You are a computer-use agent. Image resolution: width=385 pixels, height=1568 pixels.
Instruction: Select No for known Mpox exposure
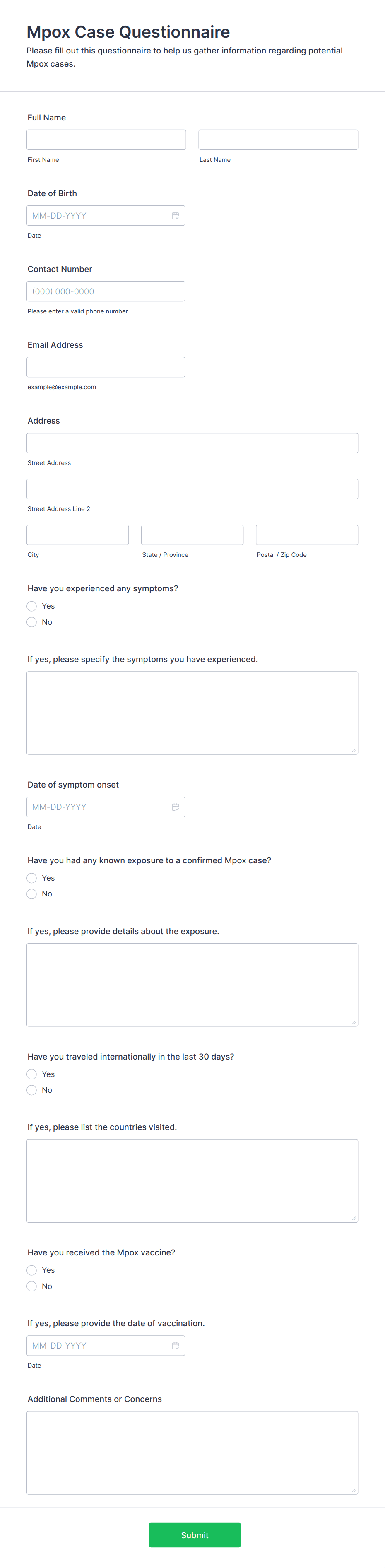pos(31,894)
